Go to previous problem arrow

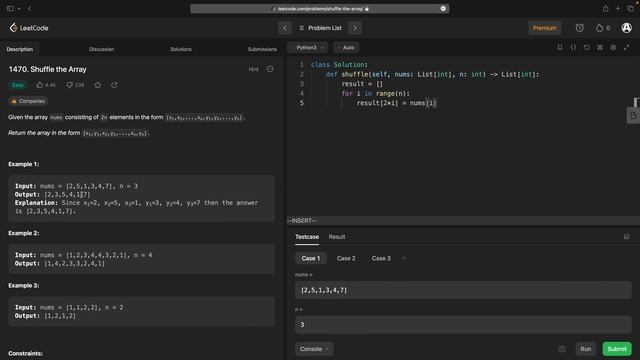285,28
